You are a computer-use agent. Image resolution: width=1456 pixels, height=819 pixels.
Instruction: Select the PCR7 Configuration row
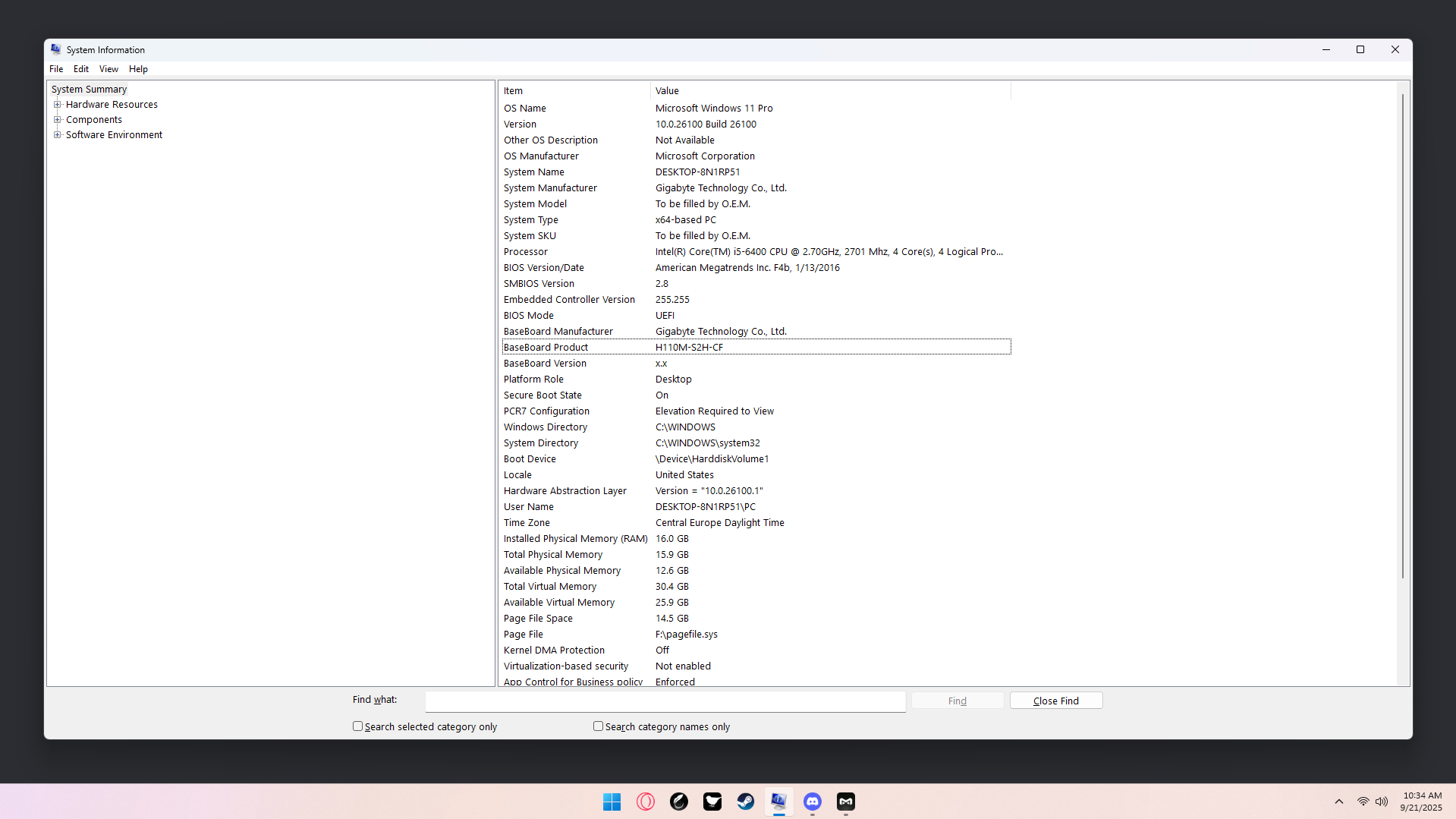pyautogui.click(x=756, y=411)
